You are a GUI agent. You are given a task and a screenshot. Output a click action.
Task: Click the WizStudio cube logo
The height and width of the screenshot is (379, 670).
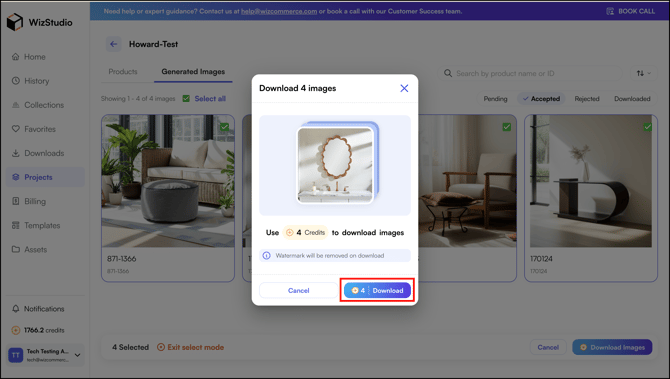15,22
